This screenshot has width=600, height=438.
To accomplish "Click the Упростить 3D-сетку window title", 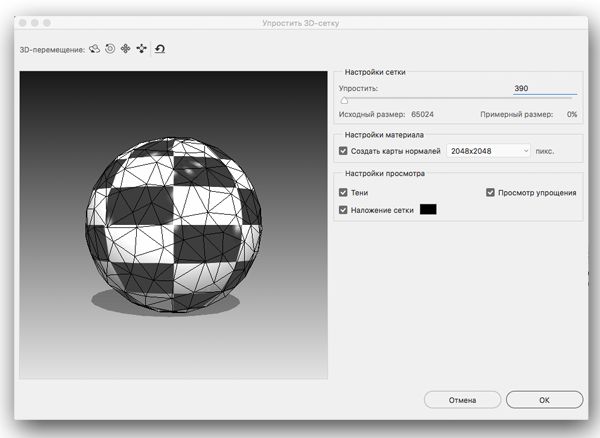I will pos(300,23).
